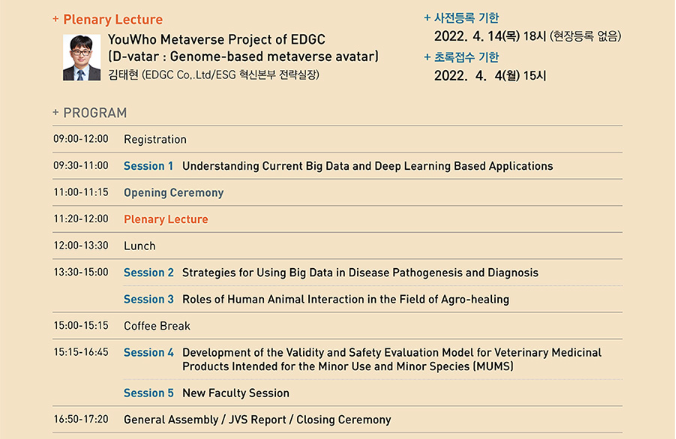Click the New Faculty Session title

[236, 393]
